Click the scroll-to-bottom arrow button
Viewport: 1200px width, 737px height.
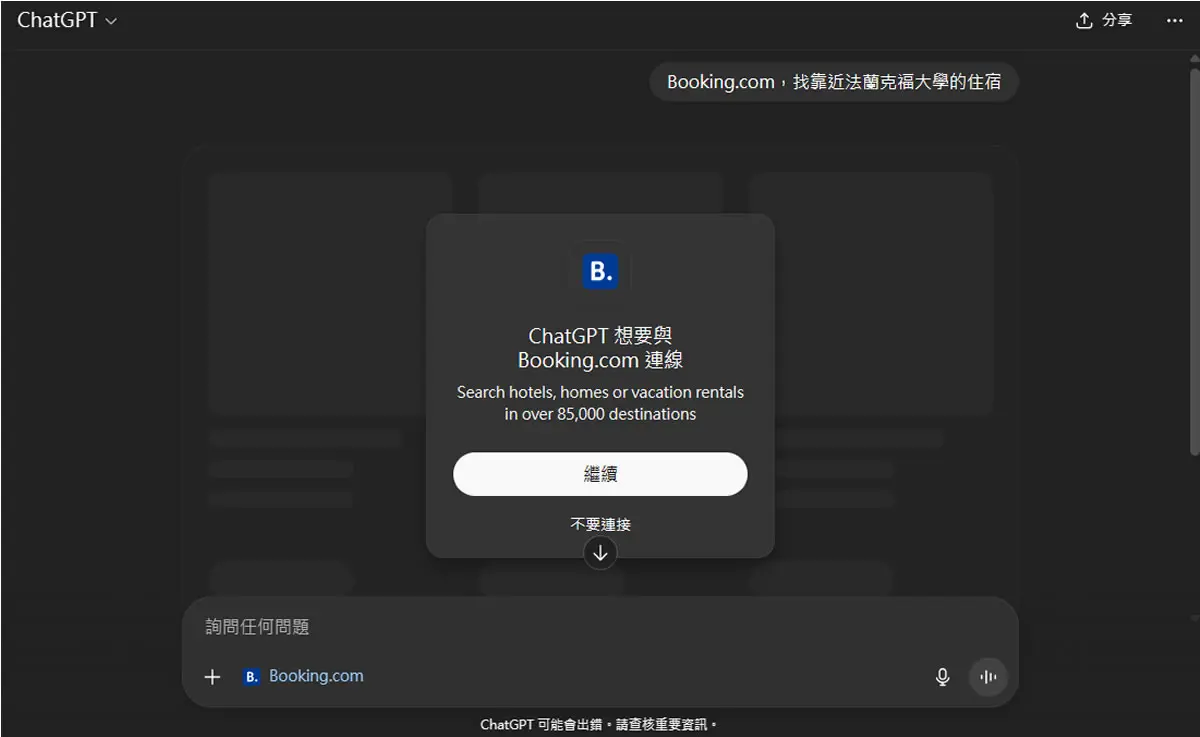[x=600, y=553]
